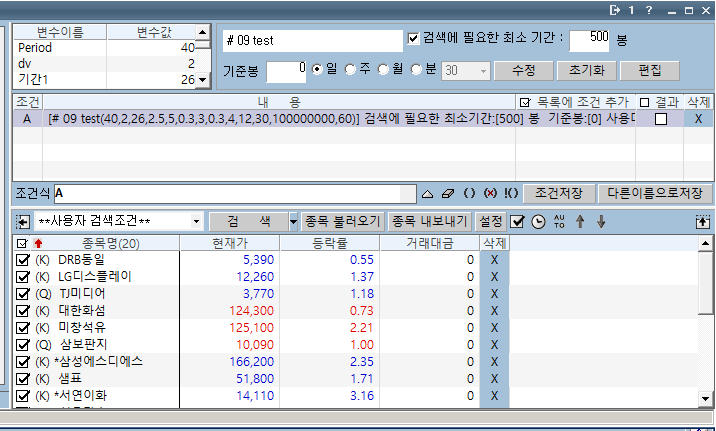Move item up with the up arrow icon
The image size is (716, 431).
click(x=580, y=221)
